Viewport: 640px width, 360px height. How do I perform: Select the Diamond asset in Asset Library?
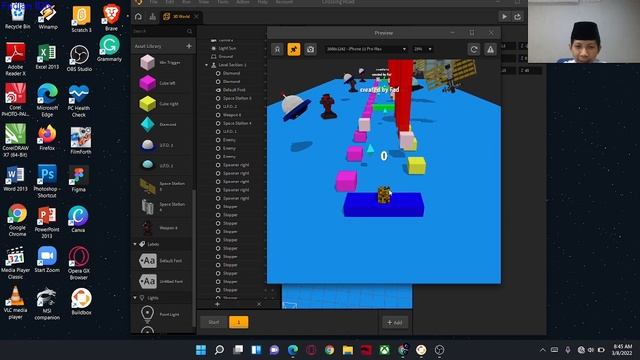point(148,124)
